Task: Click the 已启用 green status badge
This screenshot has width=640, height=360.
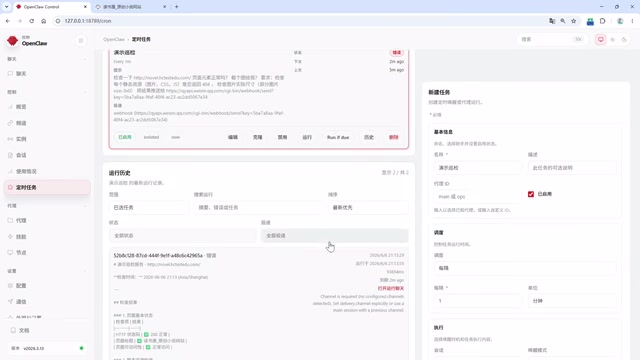Action: [x=125, y=137]
